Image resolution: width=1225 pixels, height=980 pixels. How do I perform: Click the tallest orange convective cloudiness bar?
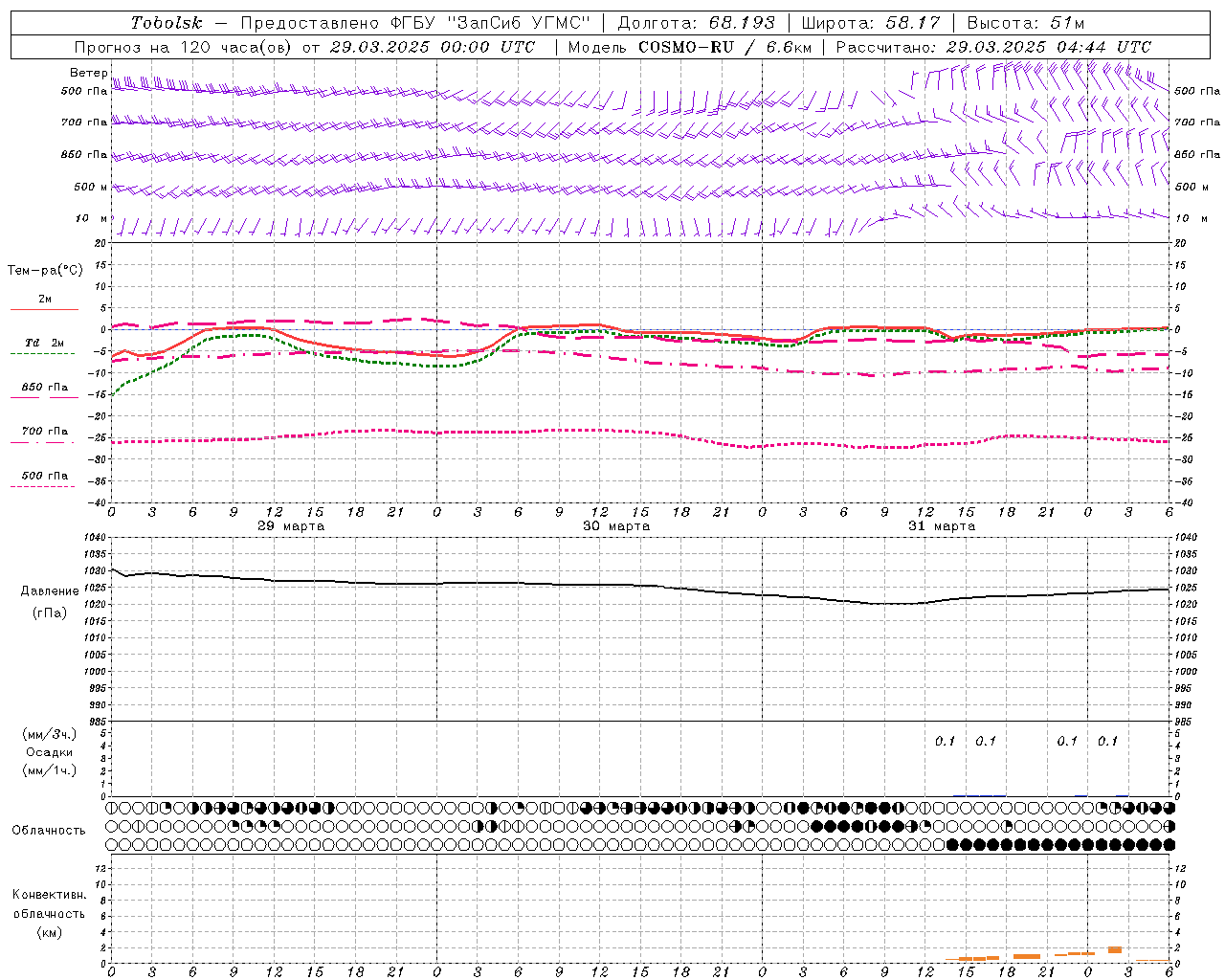tap(1115, 949)
